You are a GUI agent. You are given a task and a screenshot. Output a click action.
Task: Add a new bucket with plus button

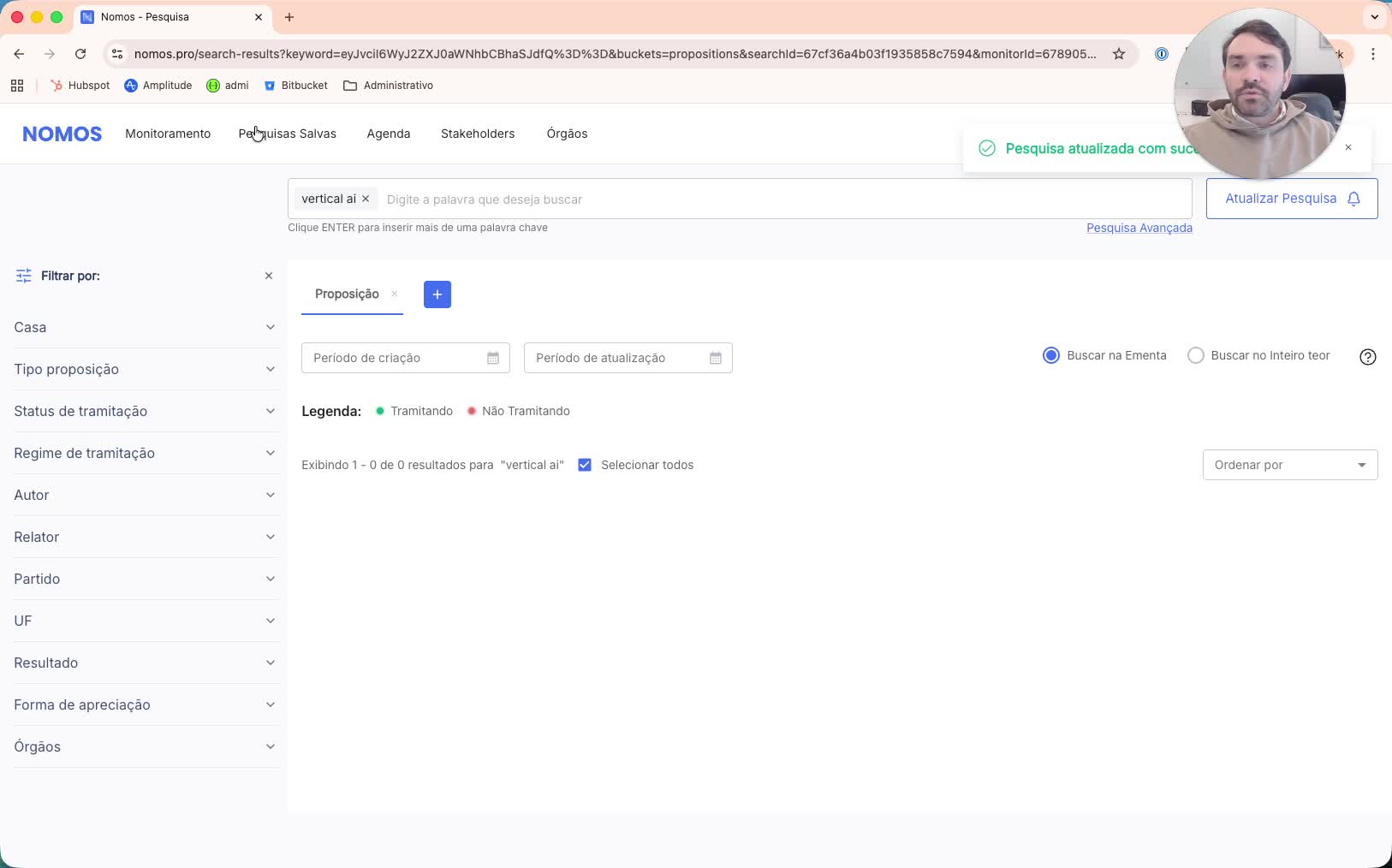click(x=437, y=294)
